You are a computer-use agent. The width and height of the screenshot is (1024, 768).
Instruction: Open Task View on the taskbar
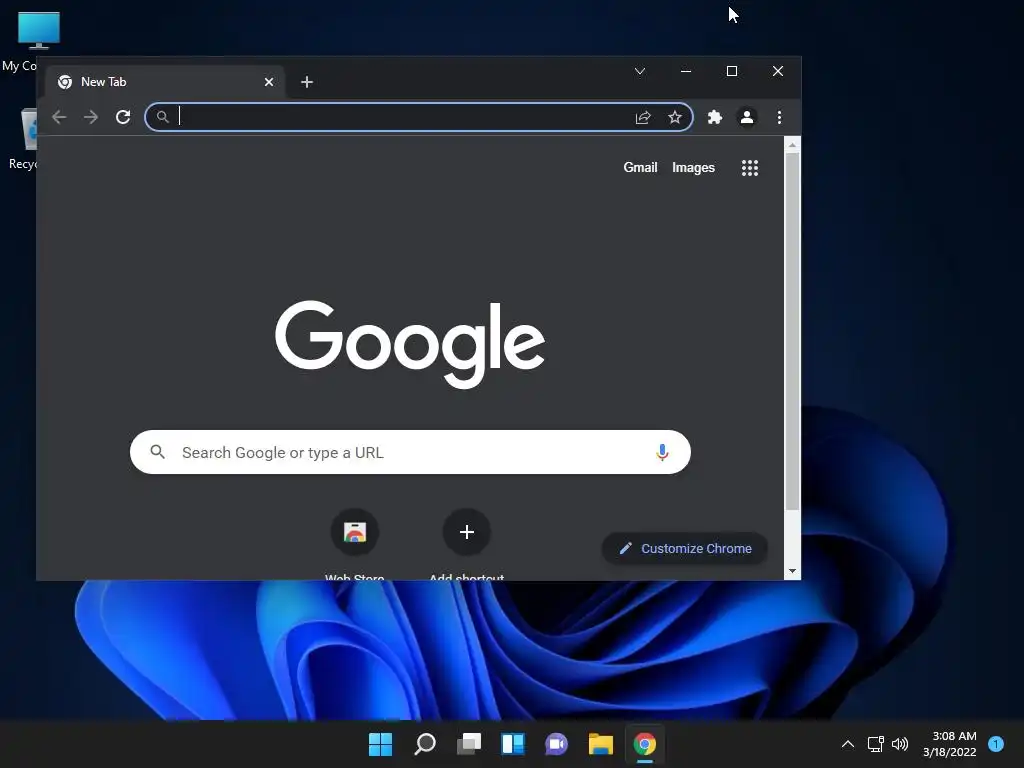click(x=469, y=744)
